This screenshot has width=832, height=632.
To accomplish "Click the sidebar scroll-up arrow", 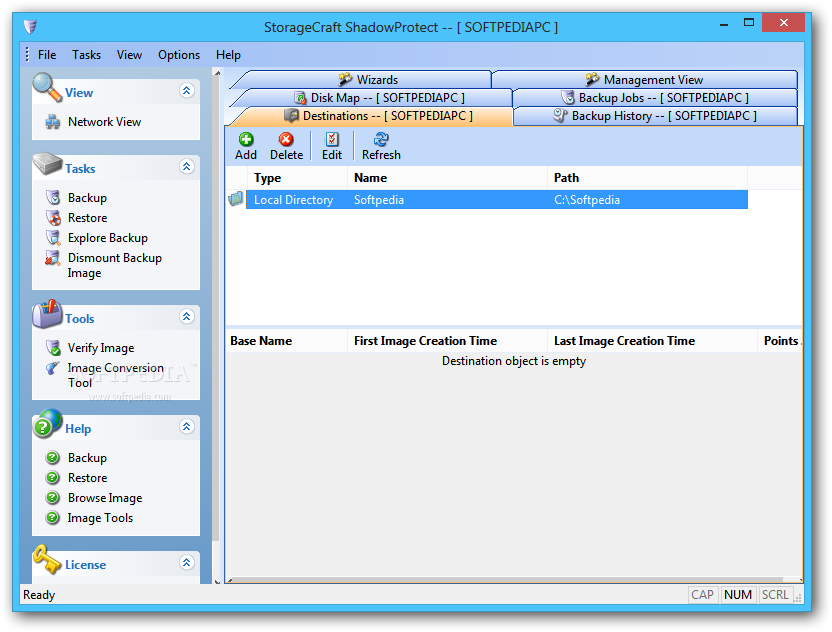I will point(216,74).
